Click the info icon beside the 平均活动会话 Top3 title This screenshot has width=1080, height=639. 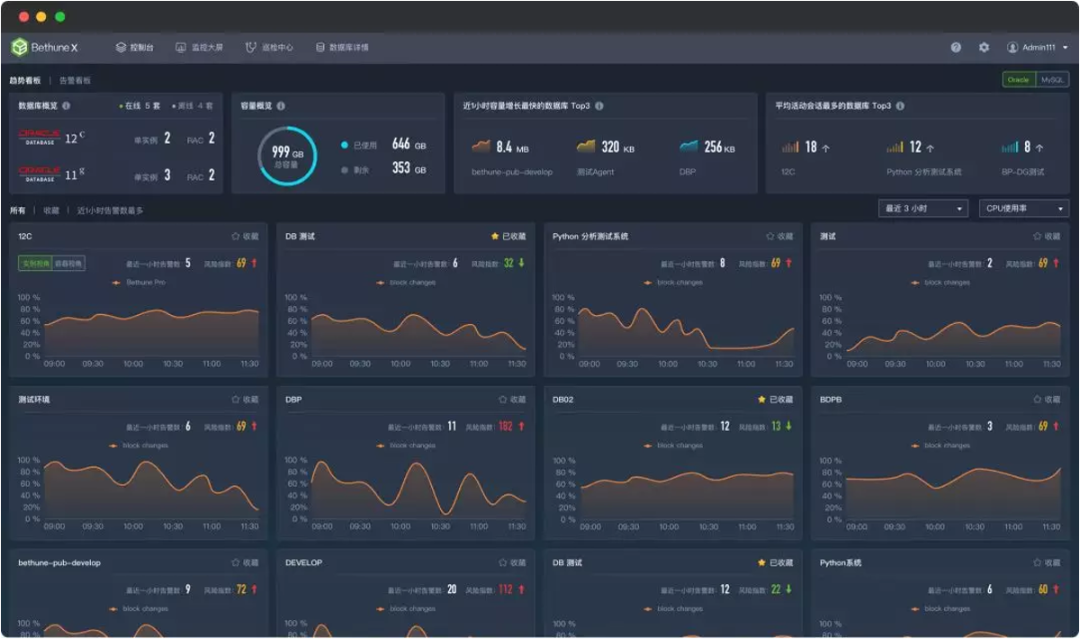tap(900, 106)
